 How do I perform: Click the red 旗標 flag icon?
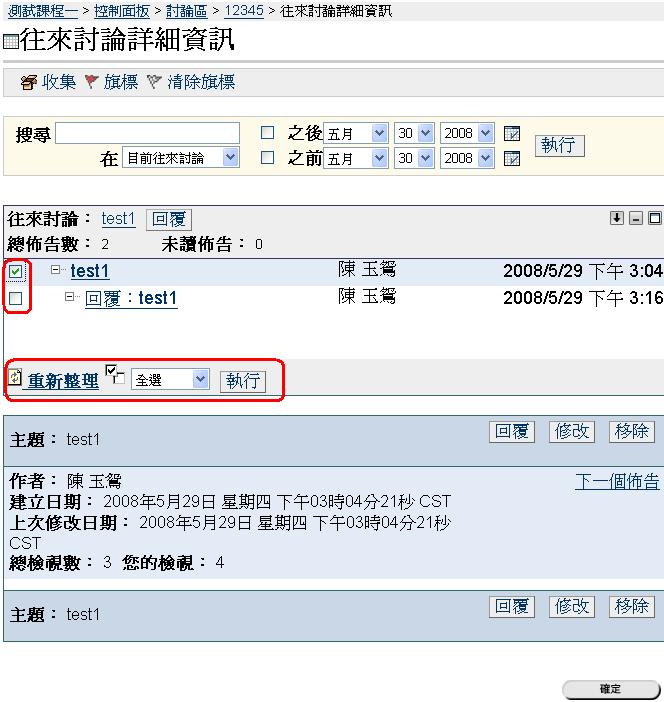click(x=92, y=82)
